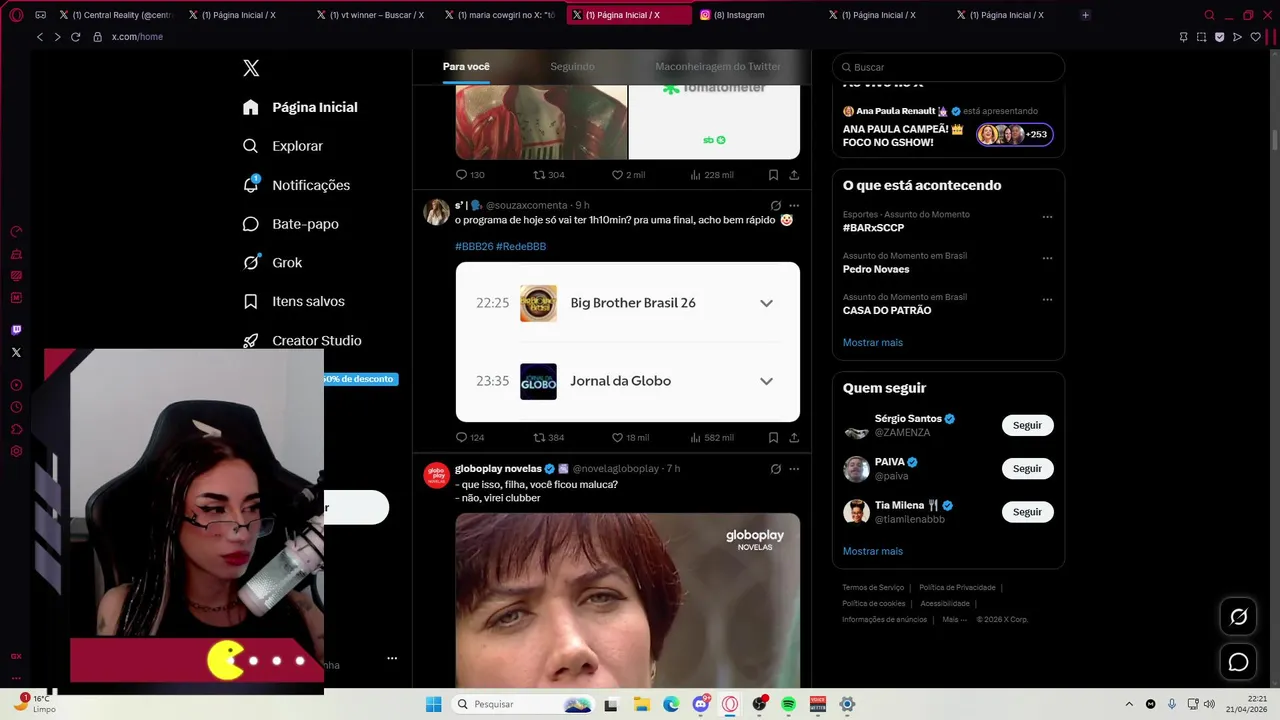Open the pinboard pin icon in toolbar
Image resolution: width=1280 pixels, height=720 pixels.
(x=1183, y=37)
